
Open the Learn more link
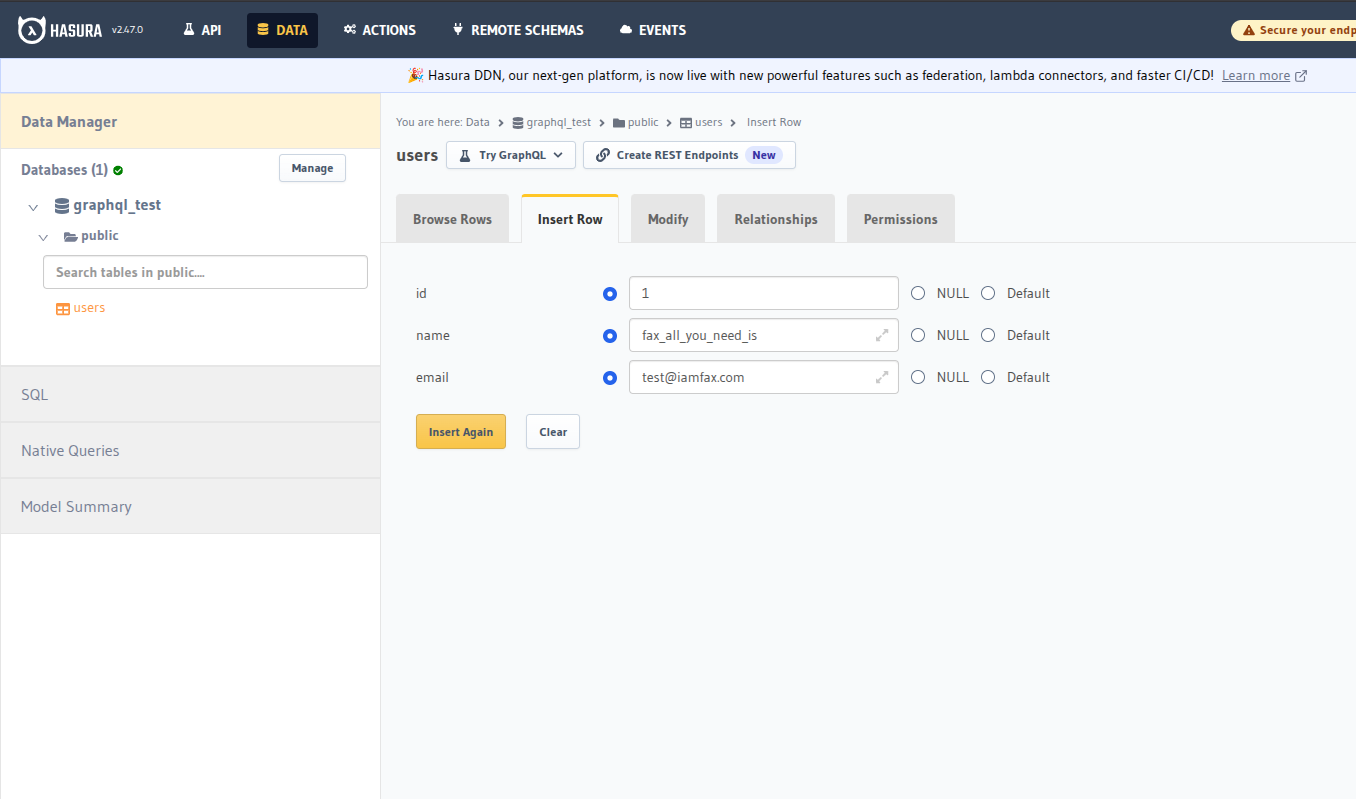[1256, 76]
